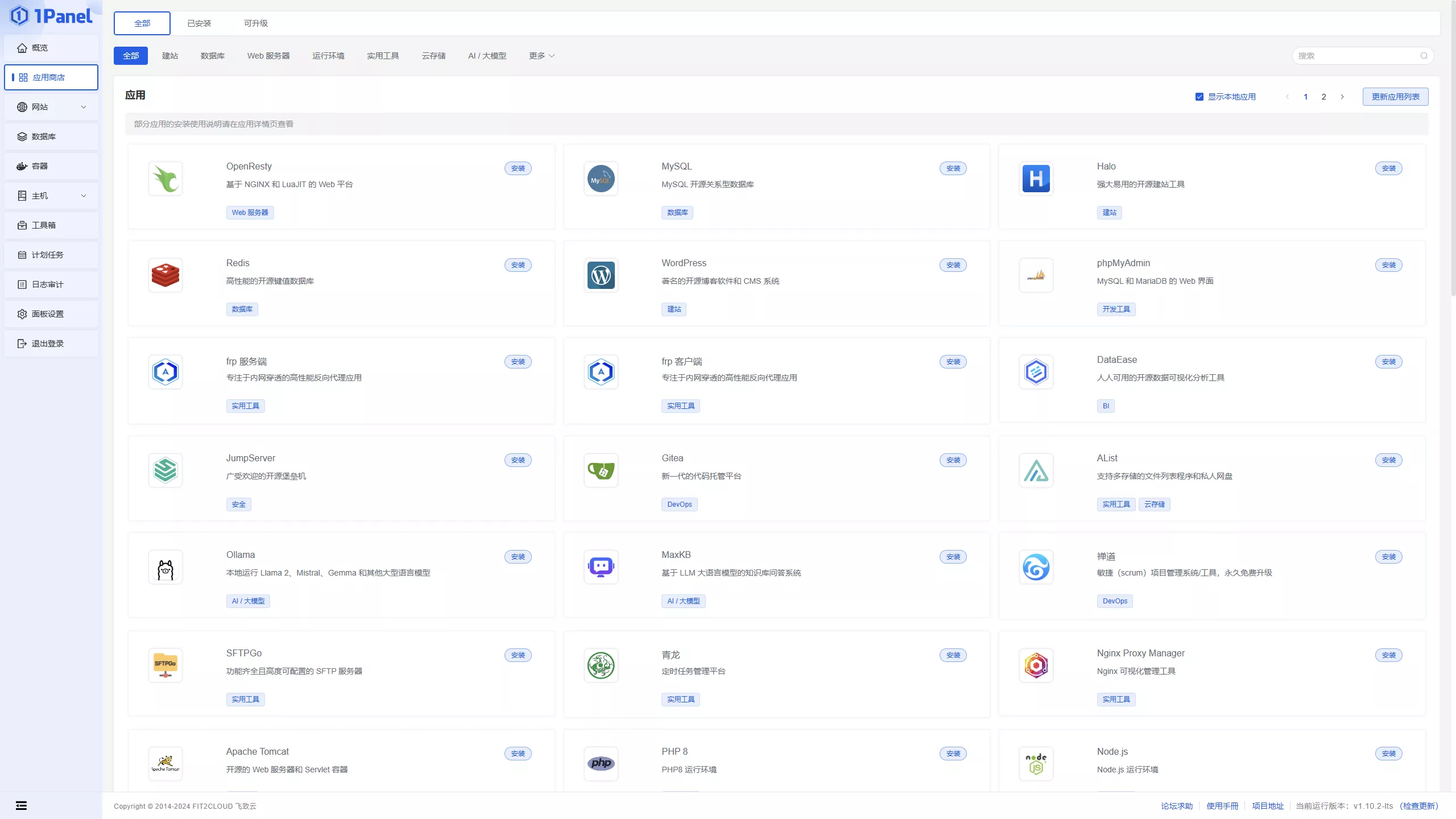
Task: Click the Halo app icon
Action: [1036, 179]
